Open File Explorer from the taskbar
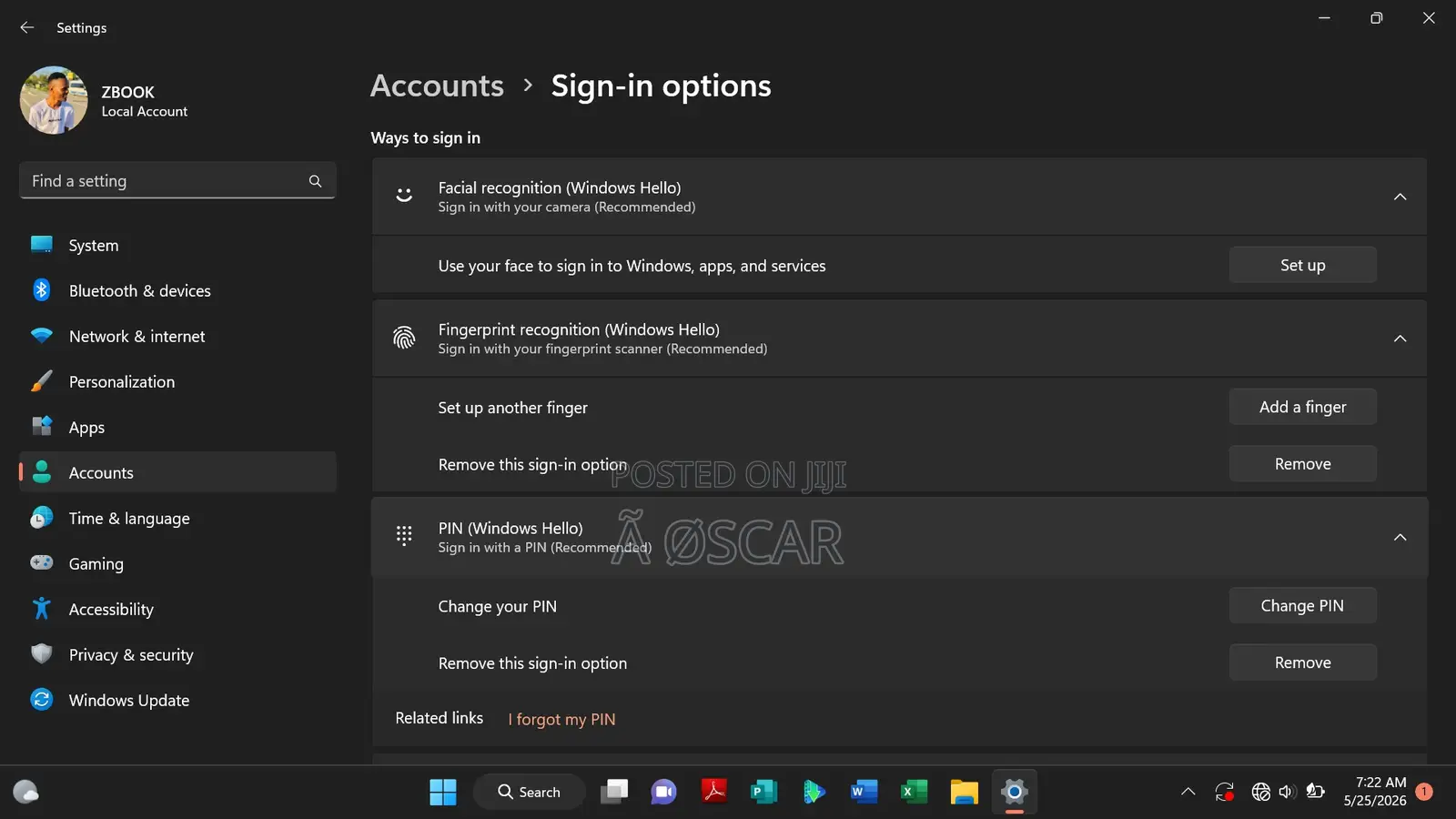 tap(964, 792)
